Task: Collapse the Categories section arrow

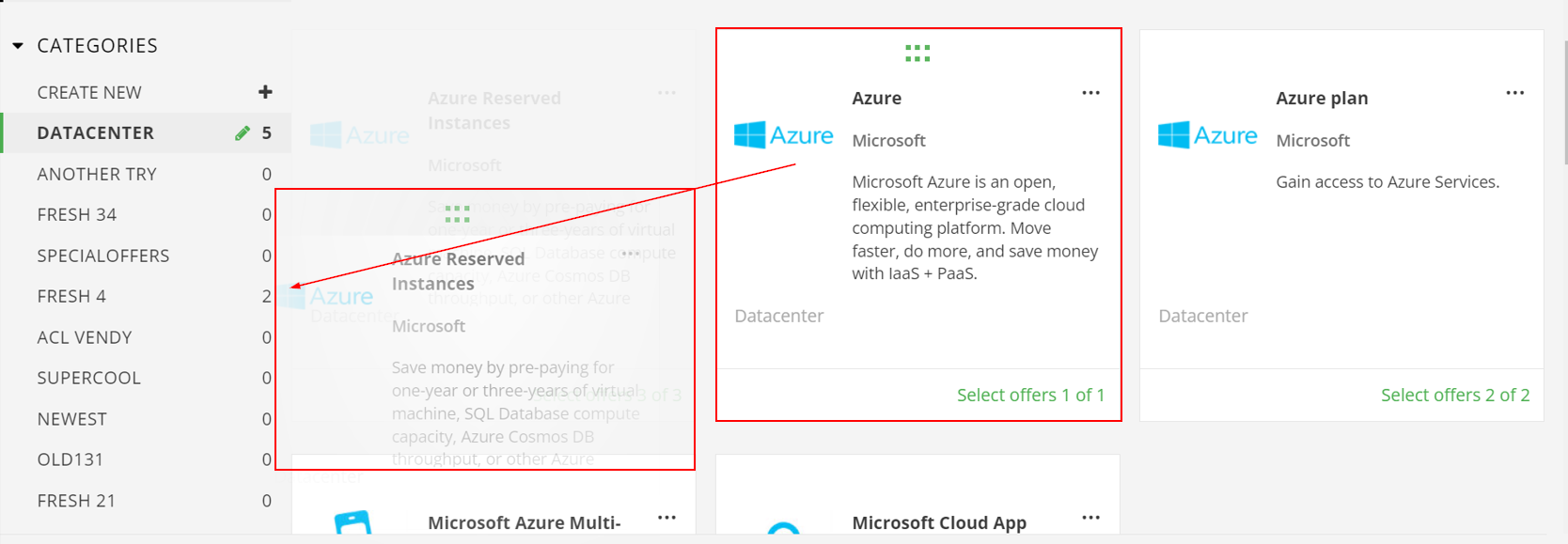Action: click(18, 45)
